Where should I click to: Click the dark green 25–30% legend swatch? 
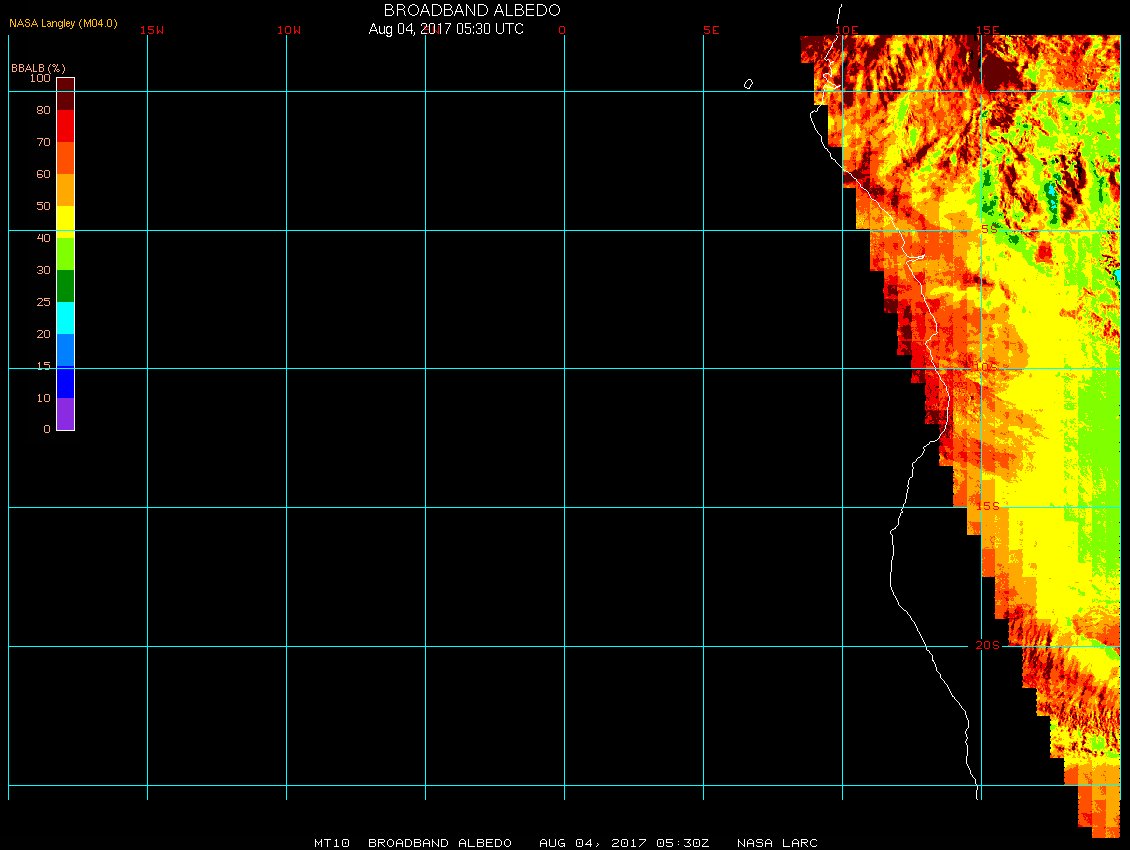(x=65, y=286)
